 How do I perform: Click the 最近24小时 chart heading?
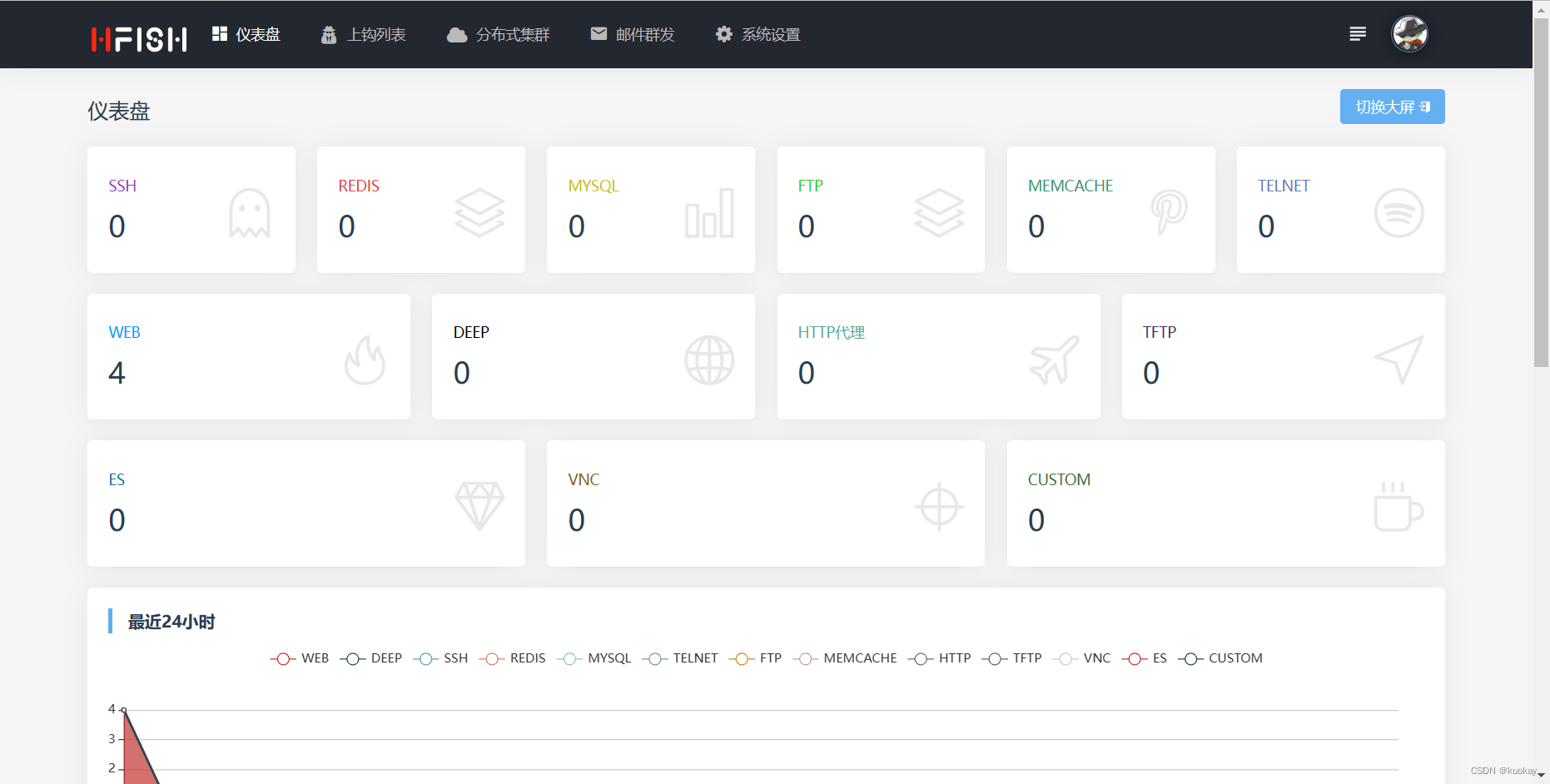(x=171, y=622)
